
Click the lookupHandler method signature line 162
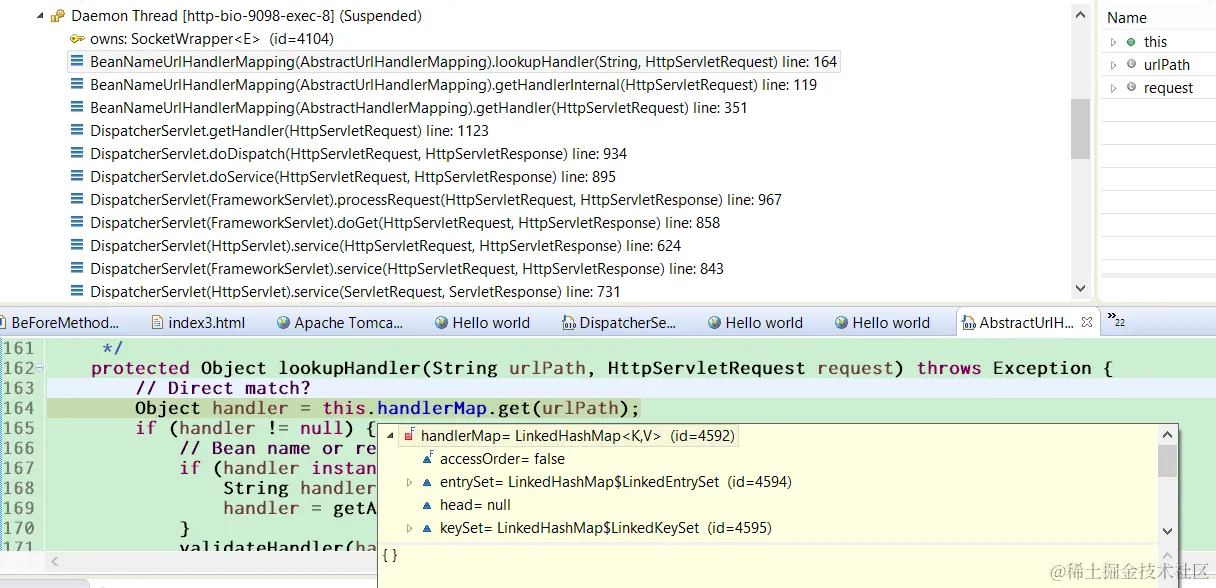point(601,368)
